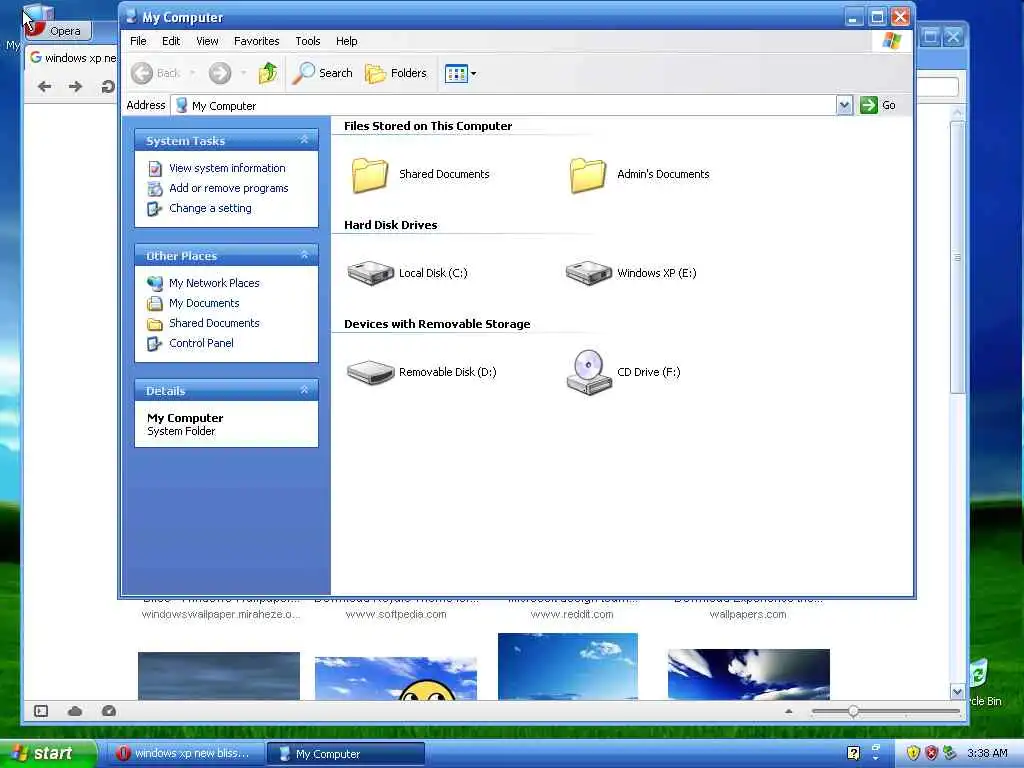Click Change a setting link
Image resolution: width=1024 pixels, height=768 pixels.
click(210, 208)
